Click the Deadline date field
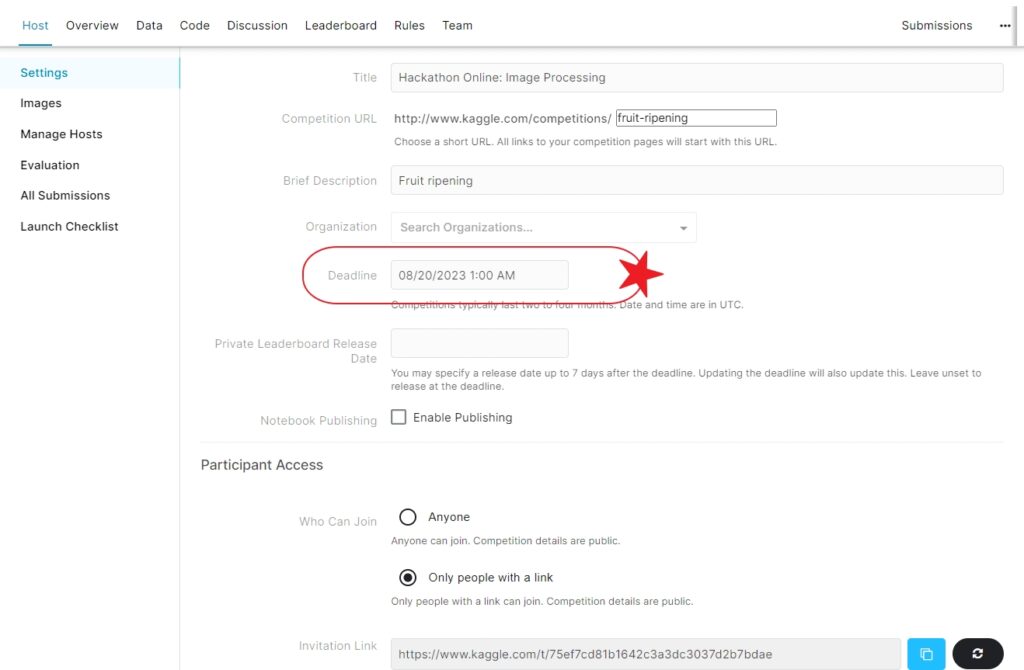Viewport: 1024px width, 670px height. 479,275
